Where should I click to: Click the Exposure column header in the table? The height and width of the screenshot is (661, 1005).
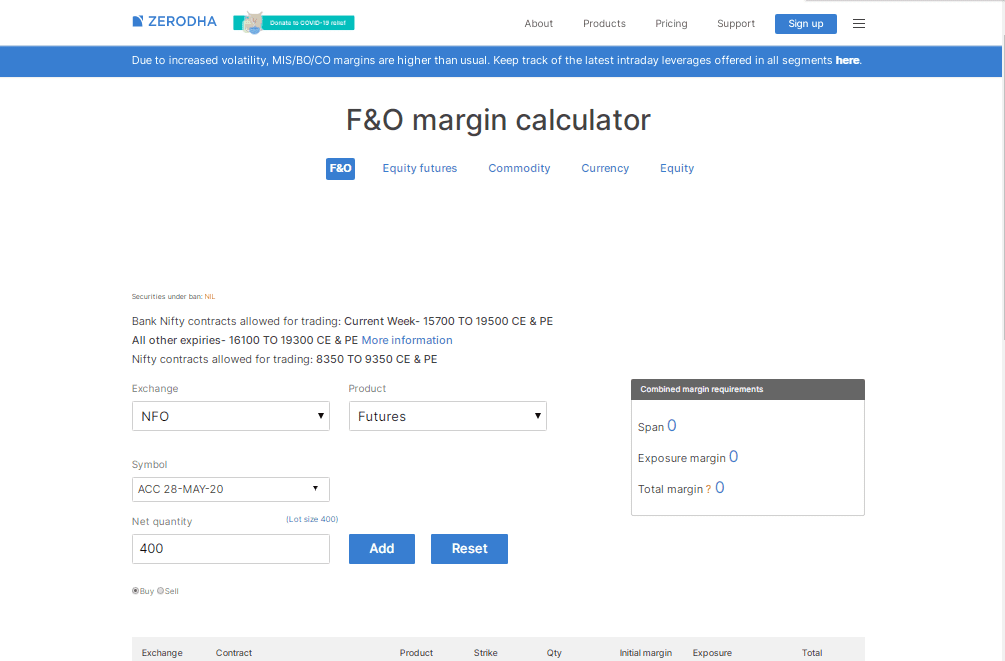pos(712,653)
